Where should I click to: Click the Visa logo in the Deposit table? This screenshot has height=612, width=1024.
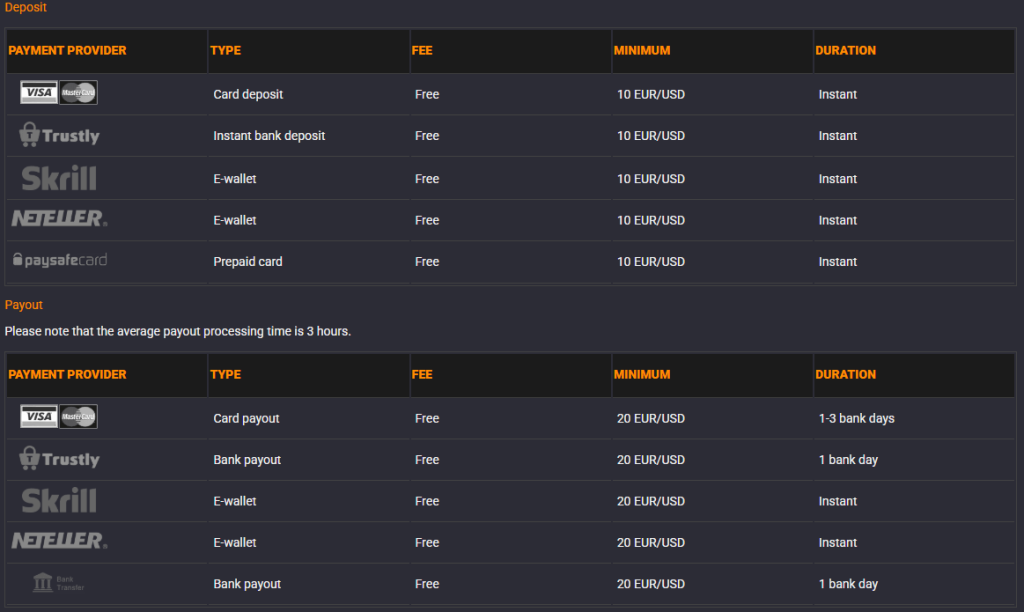pos(39,93)
